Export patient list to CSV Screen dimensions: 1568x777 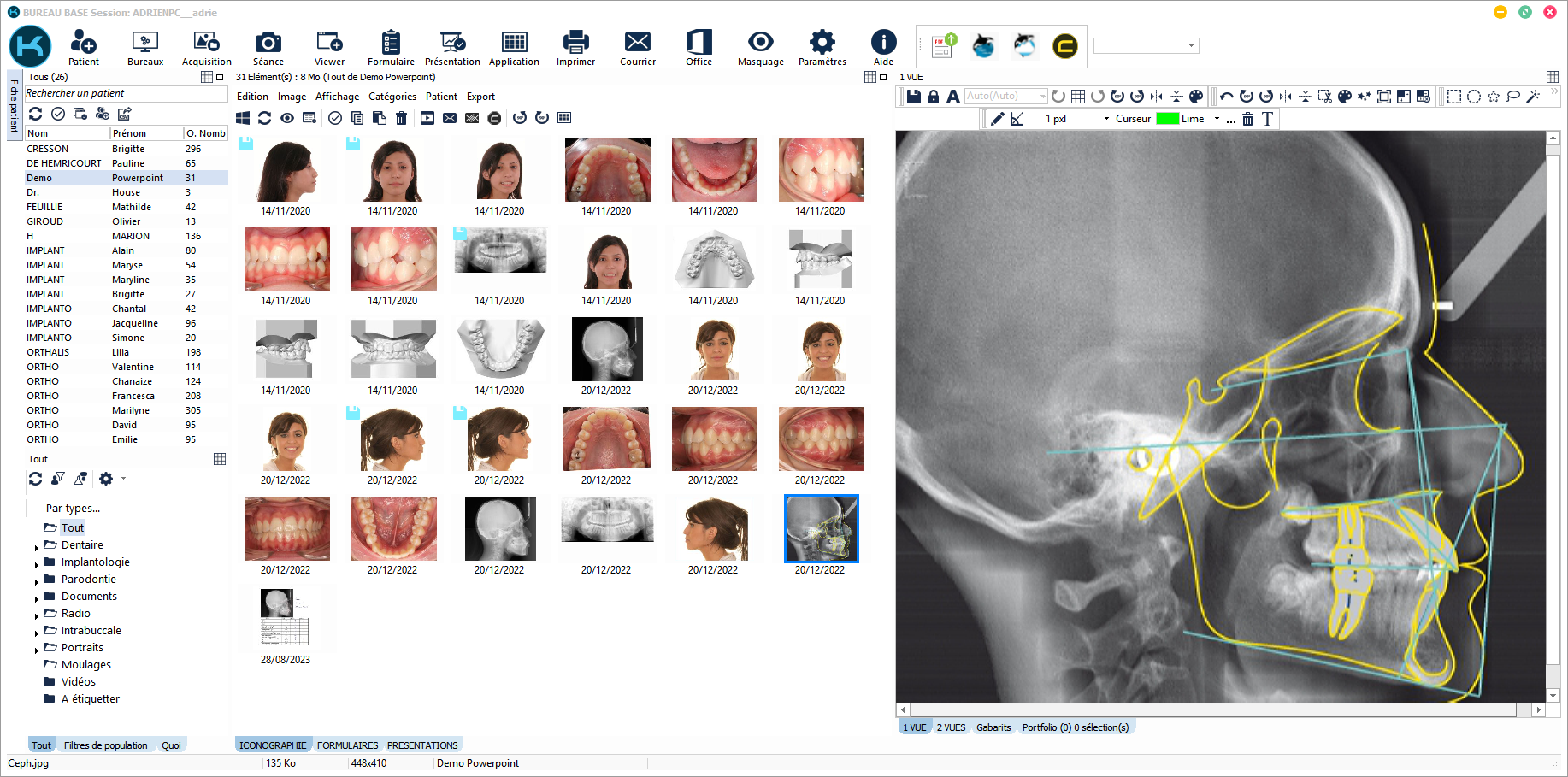point(125,114)
